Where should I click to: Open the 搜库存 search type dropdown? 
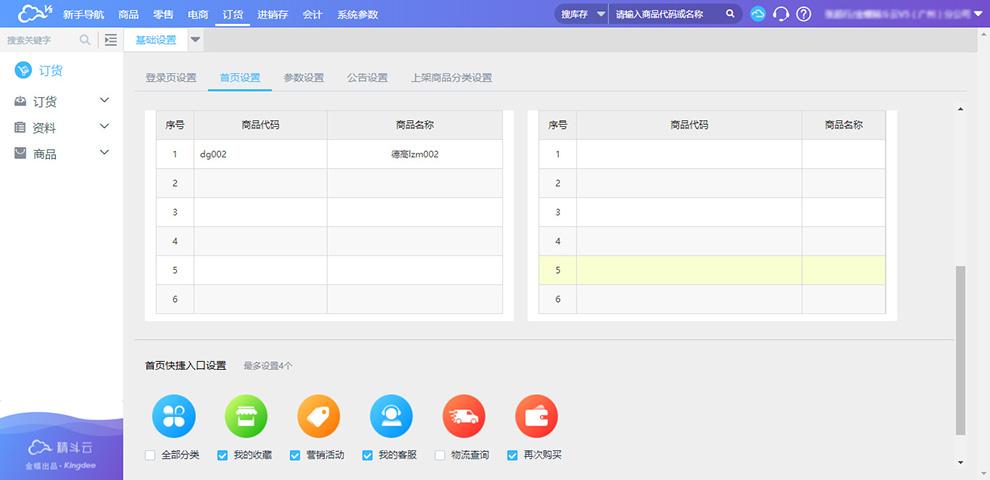[582, 14]
